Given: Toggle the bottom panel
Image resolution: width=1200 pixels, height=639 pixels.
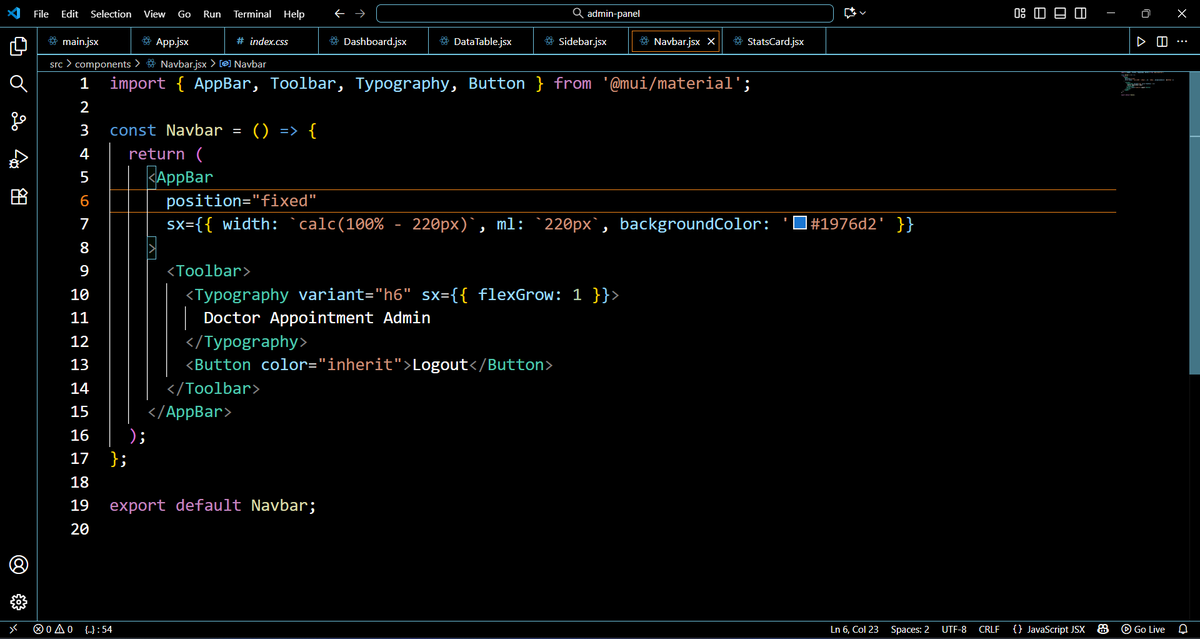Looking at the screenshot, I should (x=1060, y=13).
